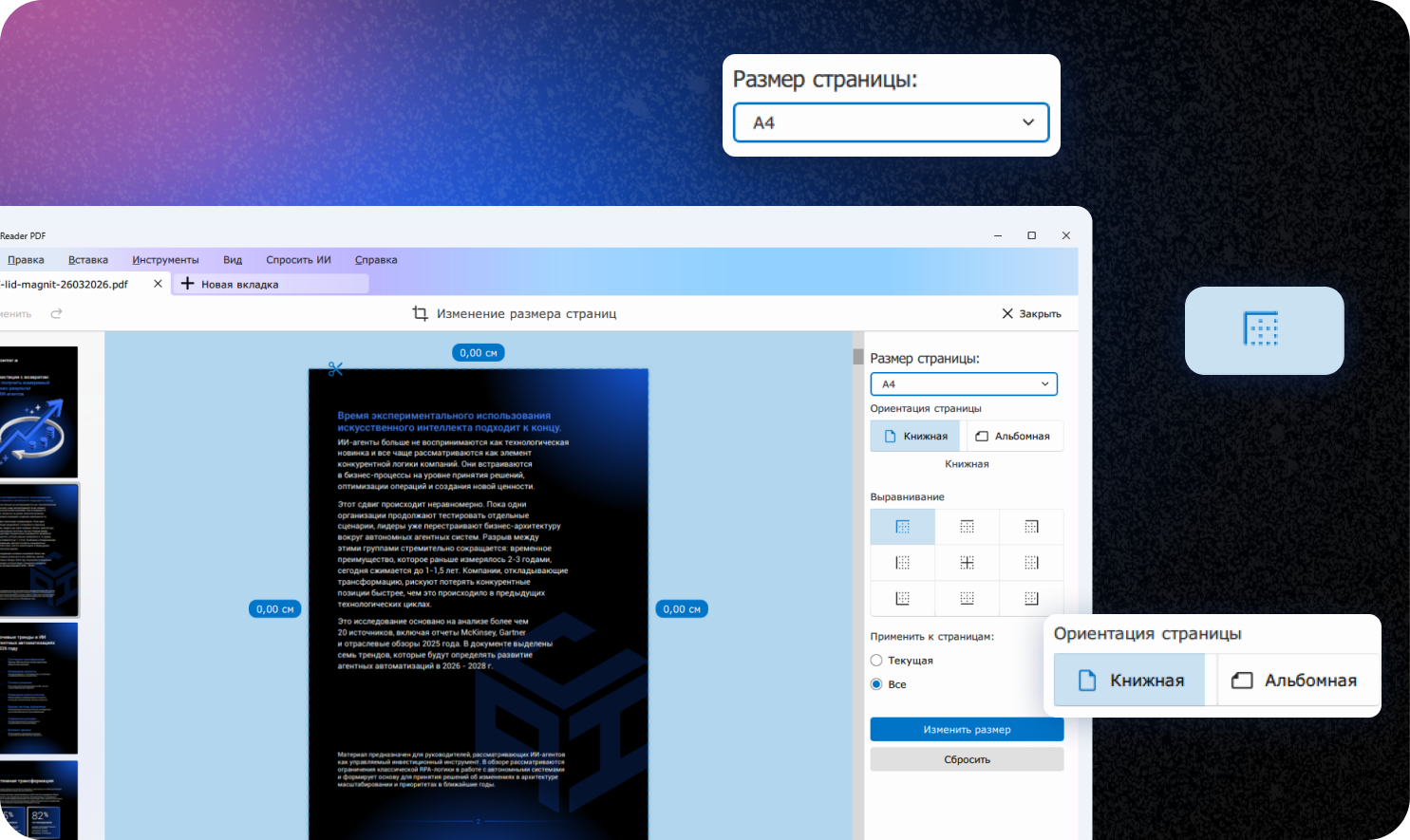The width and height of the screenshot is (1410, 840).
Task: Select the Все radio button
Action: click(x=876, y=684)
